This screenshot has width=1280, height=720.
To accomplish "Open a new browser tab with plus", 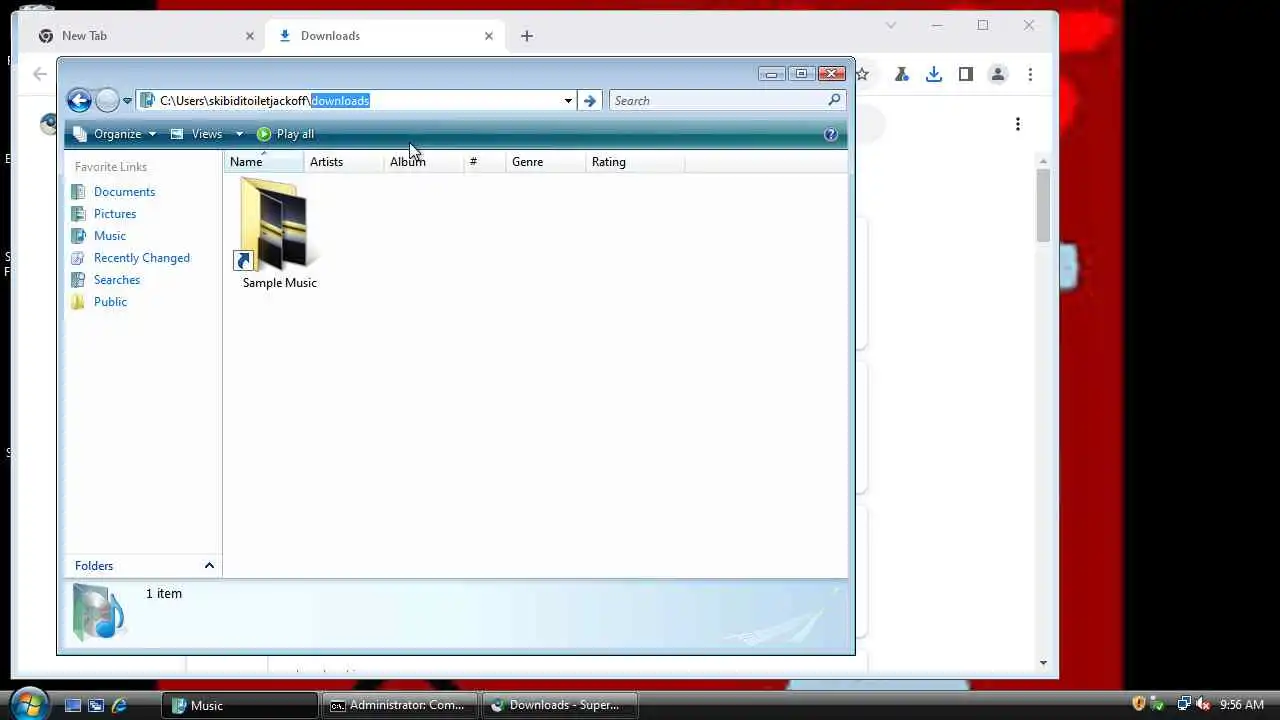I will coord(527,36).
